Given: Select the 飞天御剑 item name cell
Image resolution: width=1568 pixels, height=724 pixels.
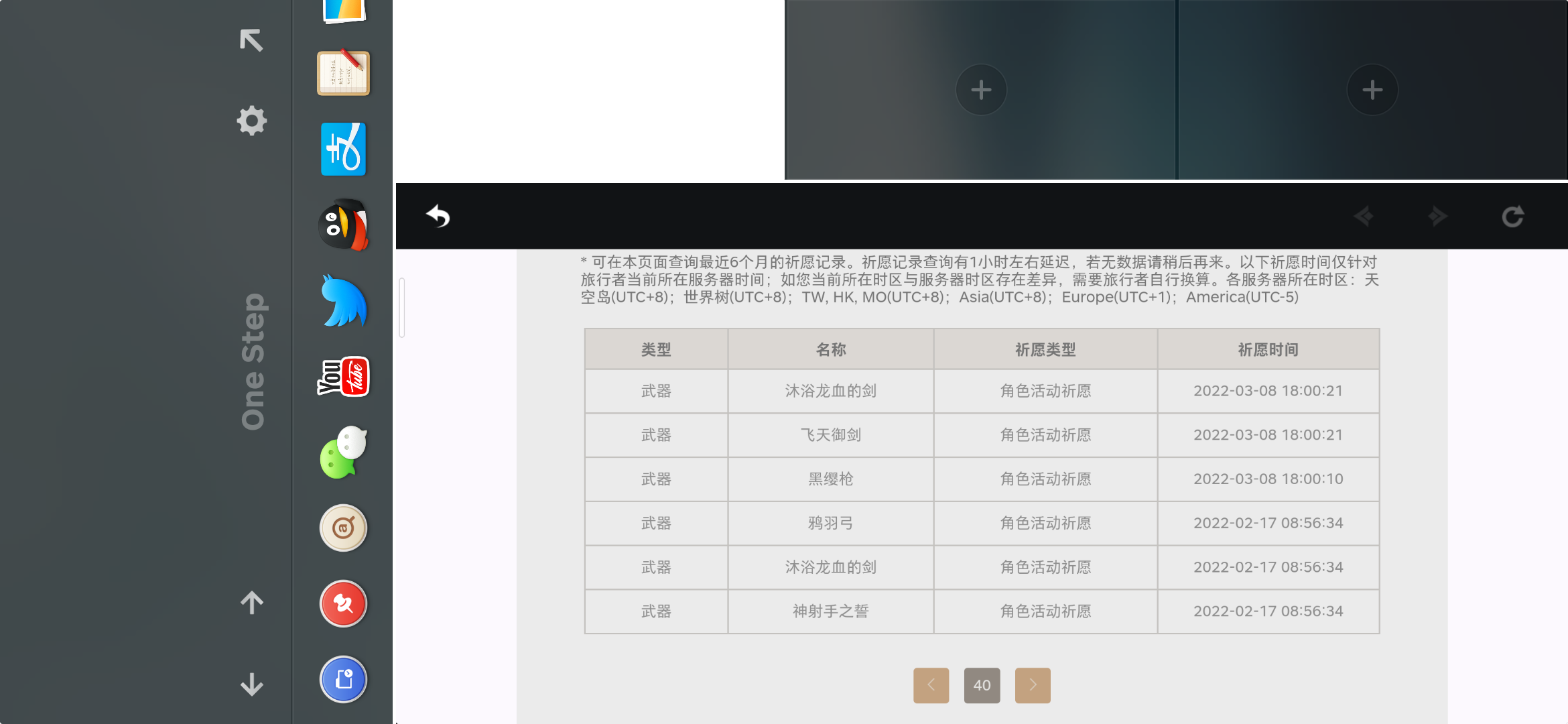Looking at the screenshot, I should pos(831,435).
